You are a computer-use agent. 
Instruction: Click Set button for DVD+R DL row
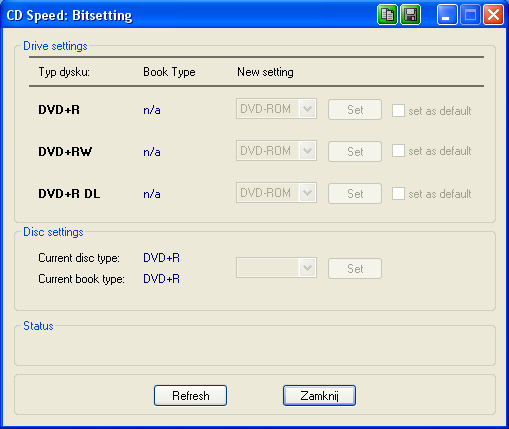click(x=355, y=194)
